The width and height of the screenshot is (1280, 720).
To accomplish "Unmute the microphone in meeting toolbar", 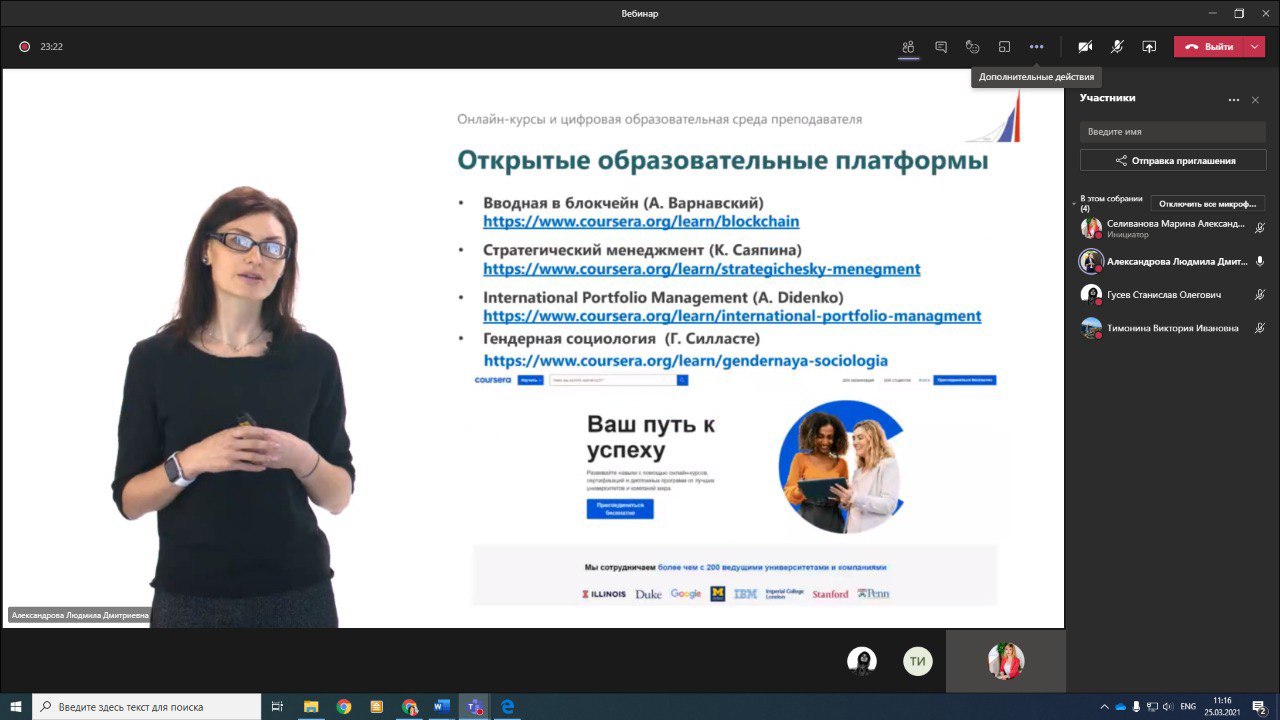I will (x=1117, y=47).
